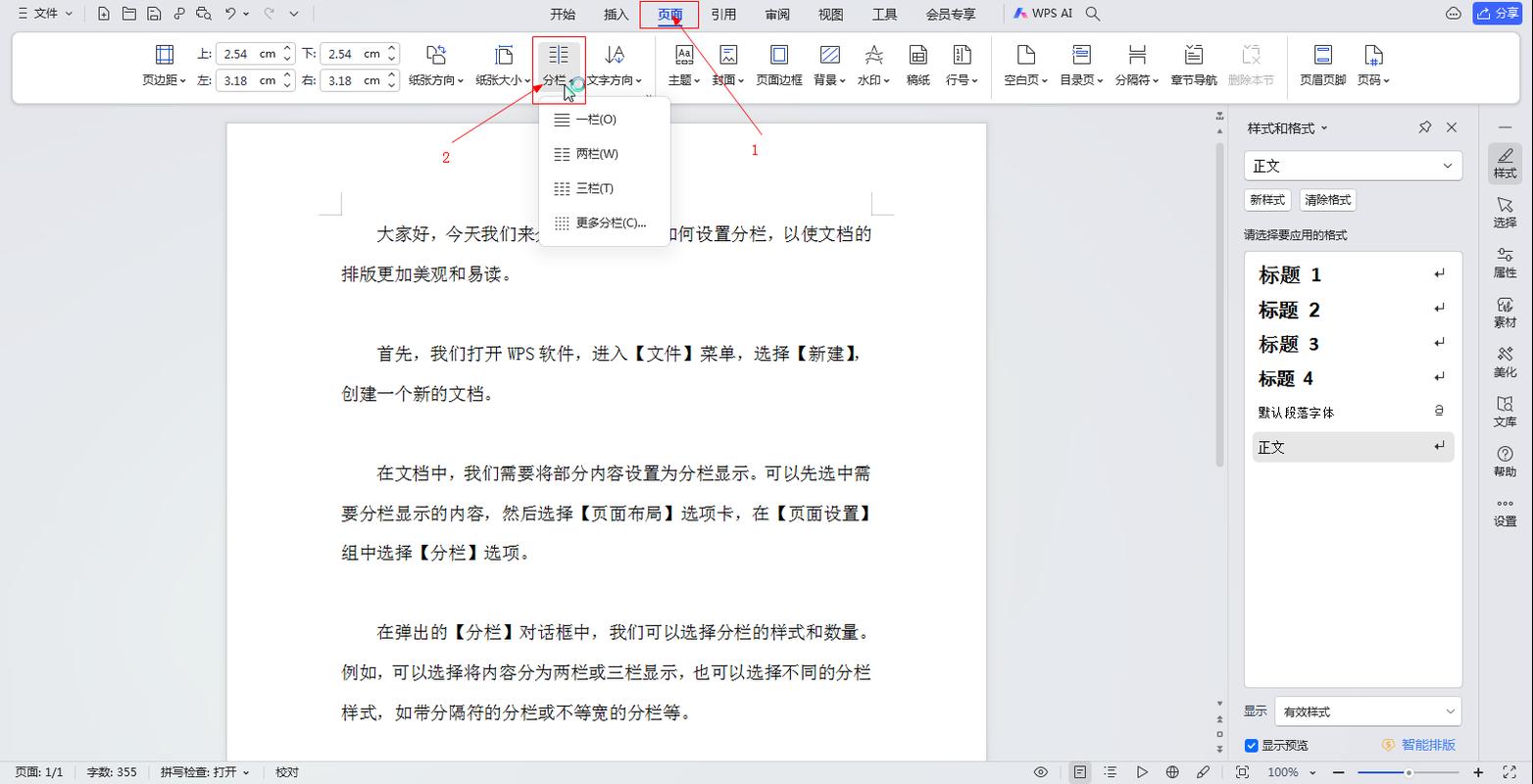Open the 属性 properties sidebar tool
This screenshot has width=1533, height=784.
point(1506,262)
